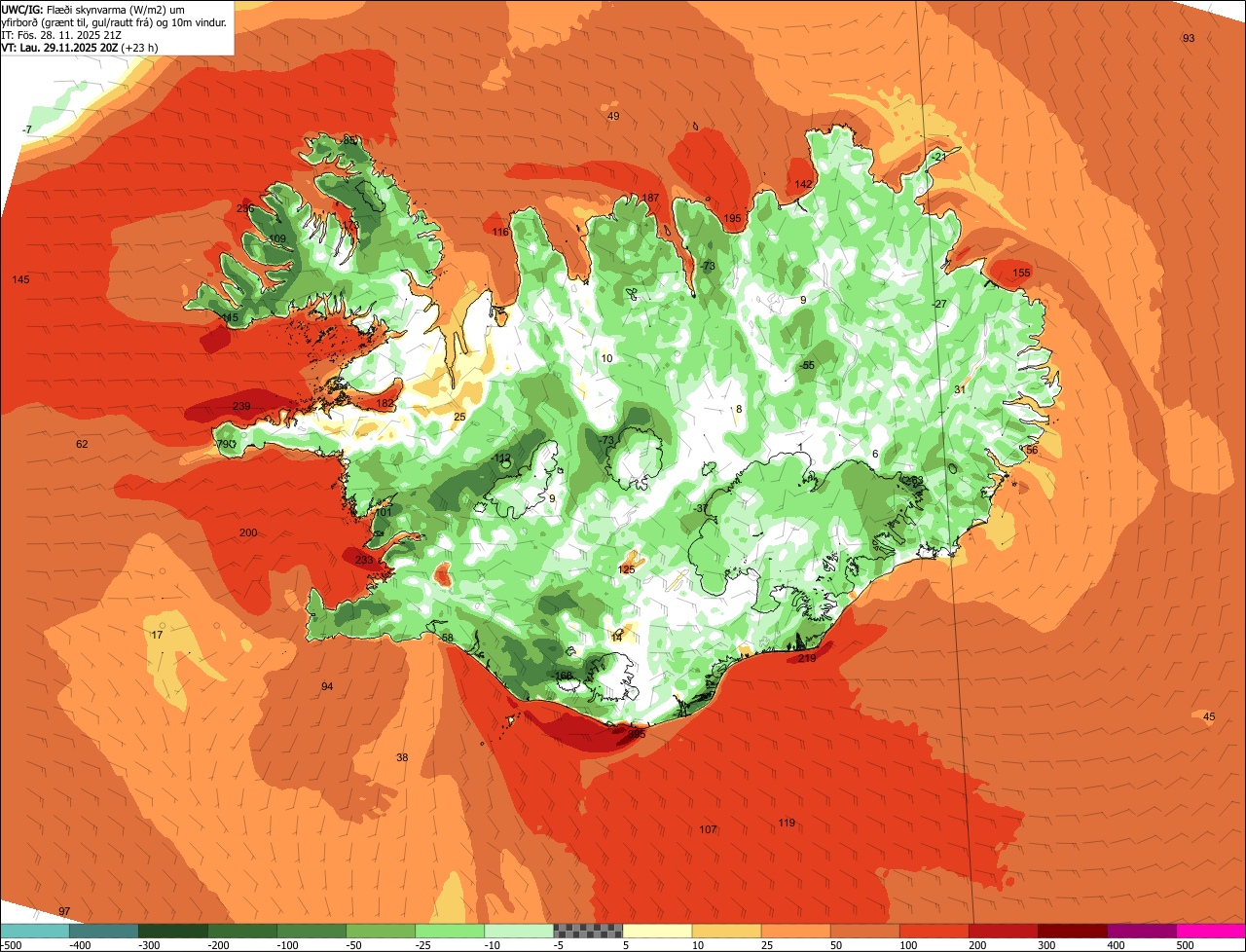Click the '500' legend label
The image size is (1246, 952).
click(1185, 945)
